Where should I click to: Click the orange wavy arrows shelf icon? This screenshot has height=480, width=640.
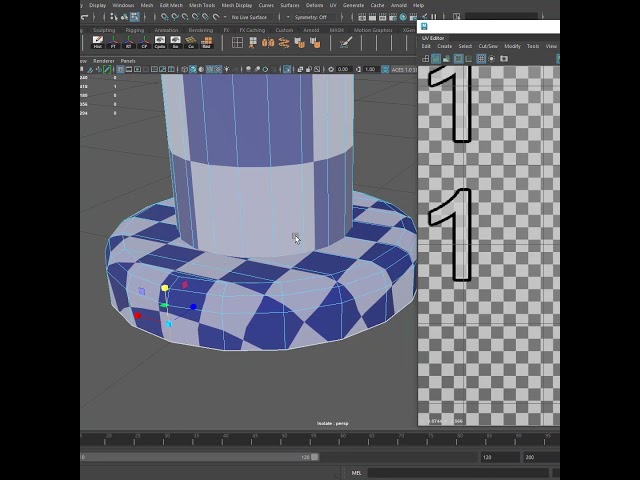pos(284,42)
